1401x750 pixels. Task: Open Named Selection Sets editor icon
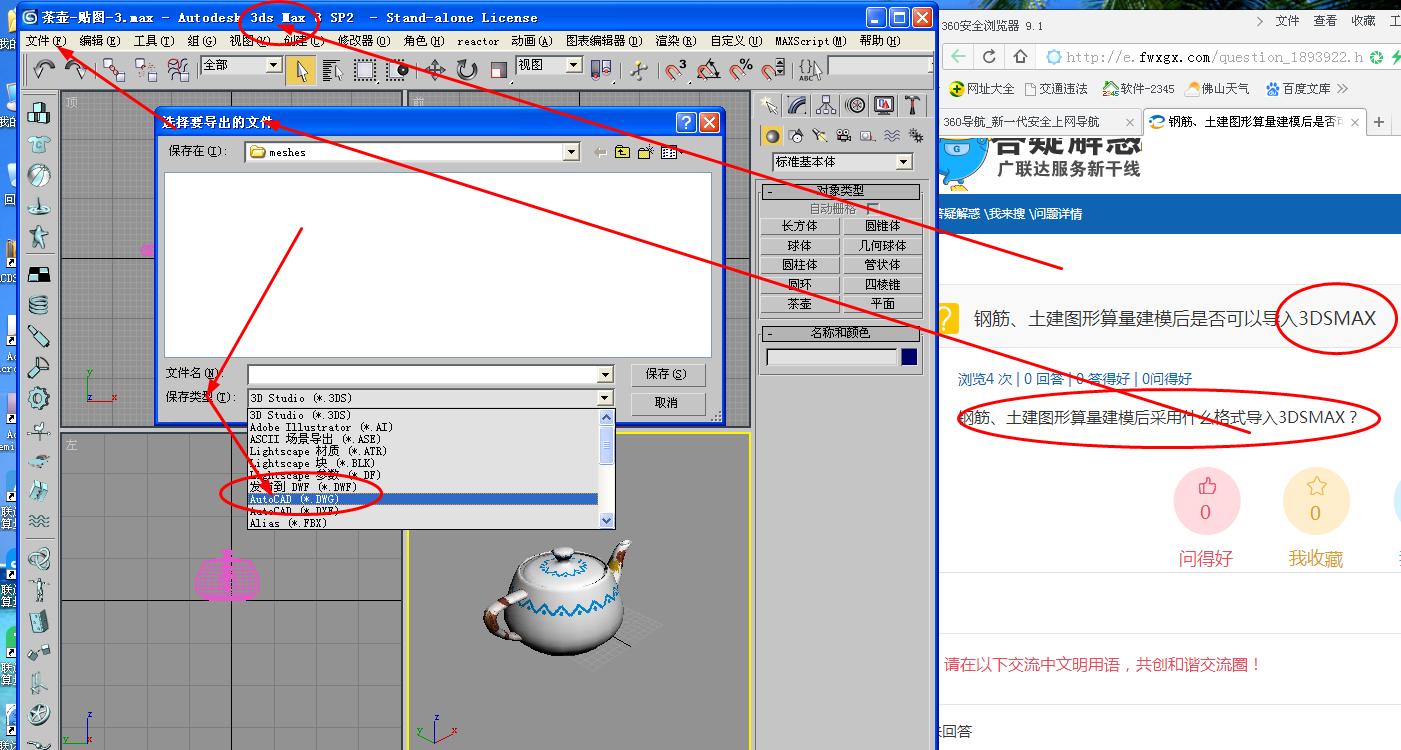point(809,68)
